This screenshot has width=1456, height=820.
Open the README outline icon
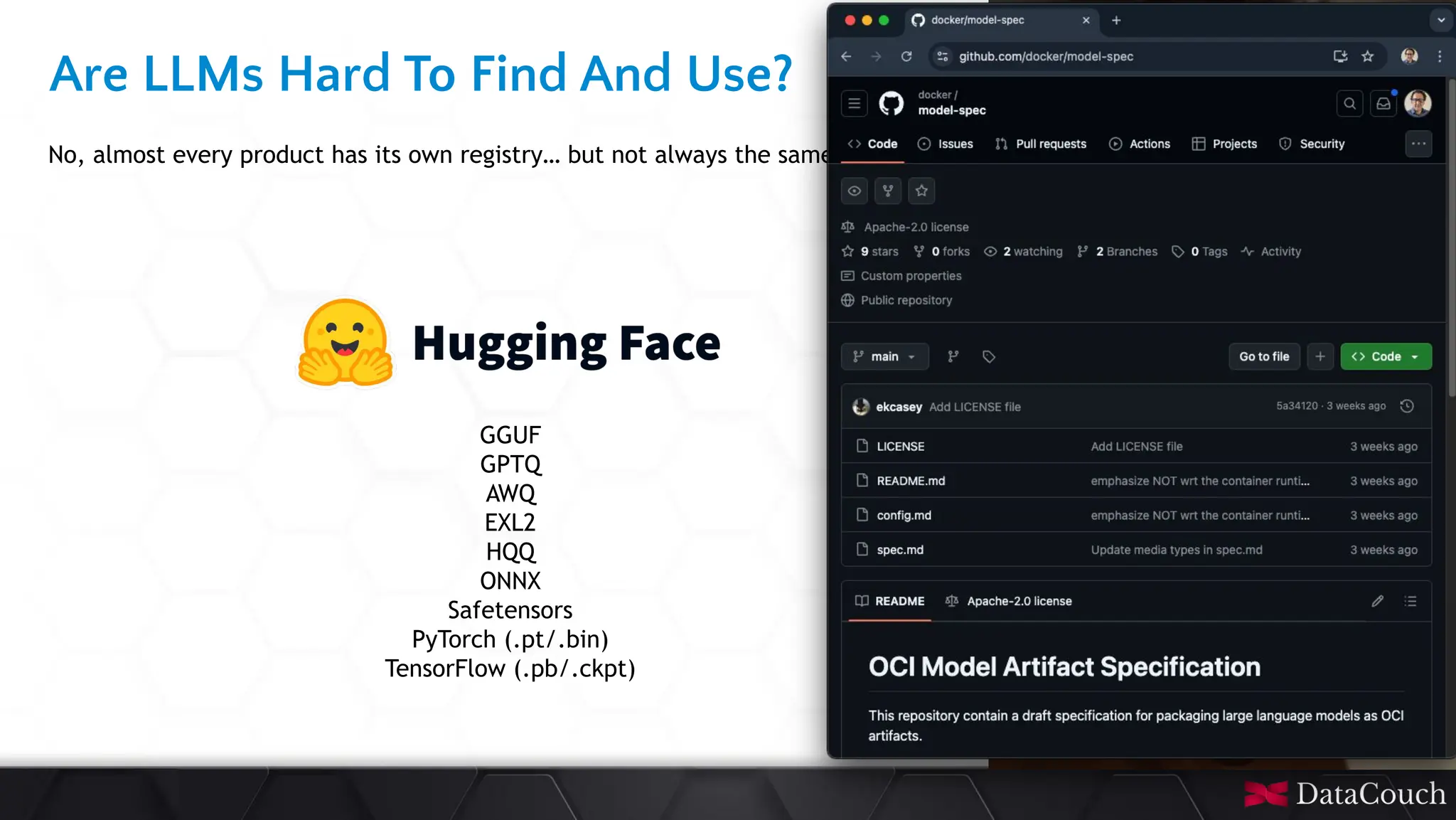[x=1410, y=601]
